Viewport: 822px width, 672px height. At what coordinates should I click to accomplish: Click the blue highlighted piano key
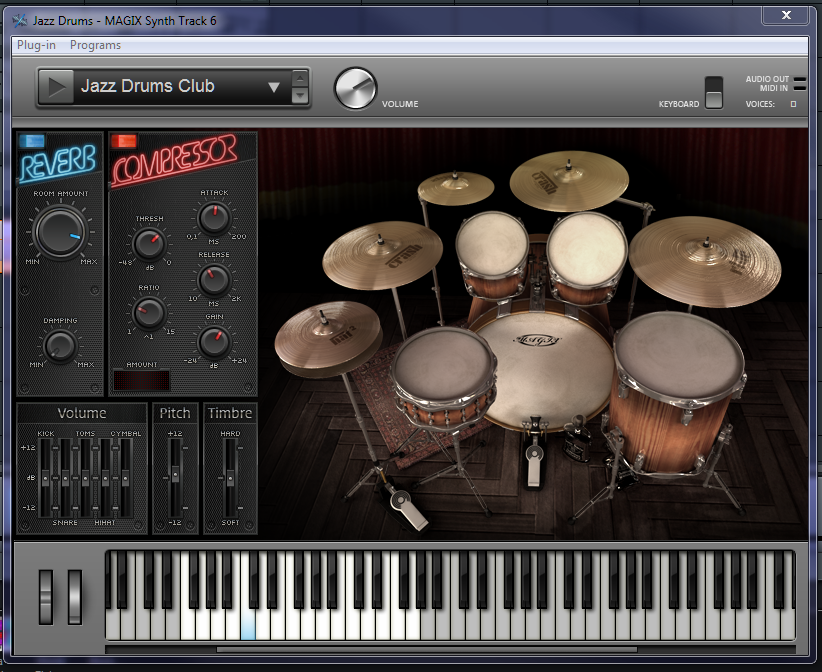(x=248, y=624)
